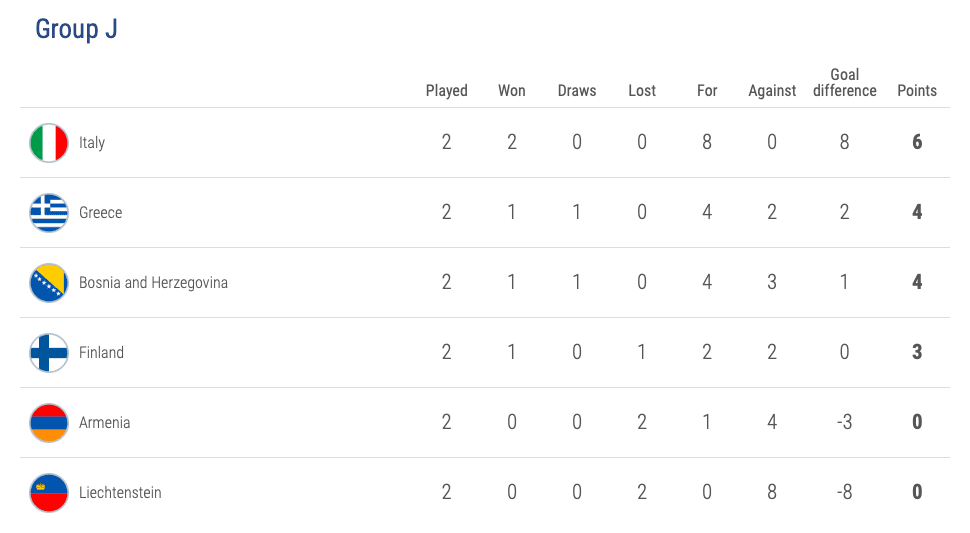Click the Goal difference column header
The width and height of the screenshot is (970, 533).
pos(844,82)
